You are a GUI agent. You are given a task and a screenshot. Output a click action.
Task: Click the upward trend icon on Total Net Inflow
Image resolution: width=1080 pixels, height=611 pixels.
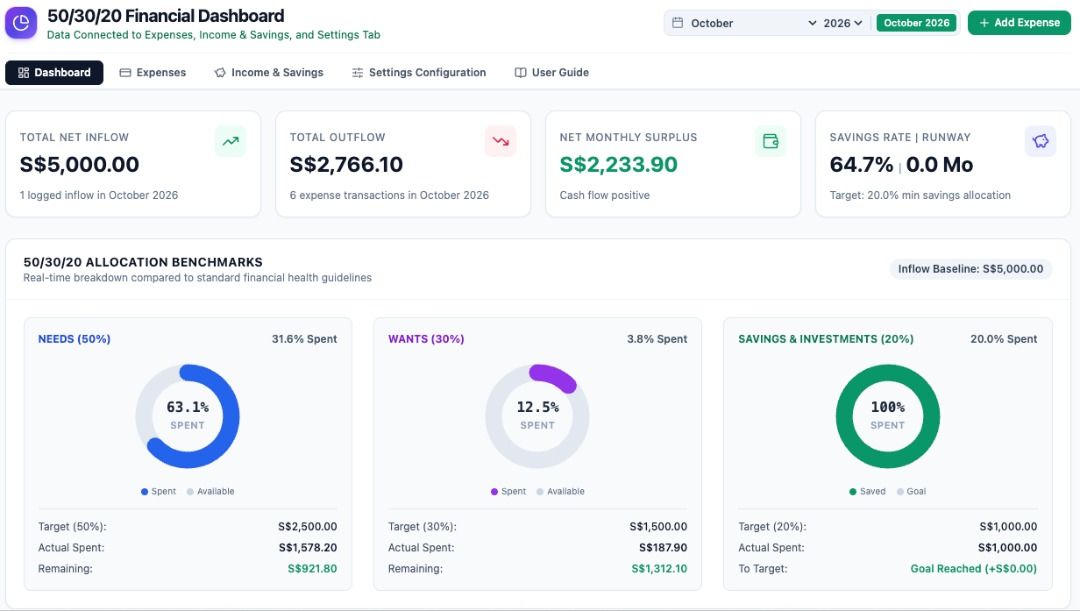point(230,141)
